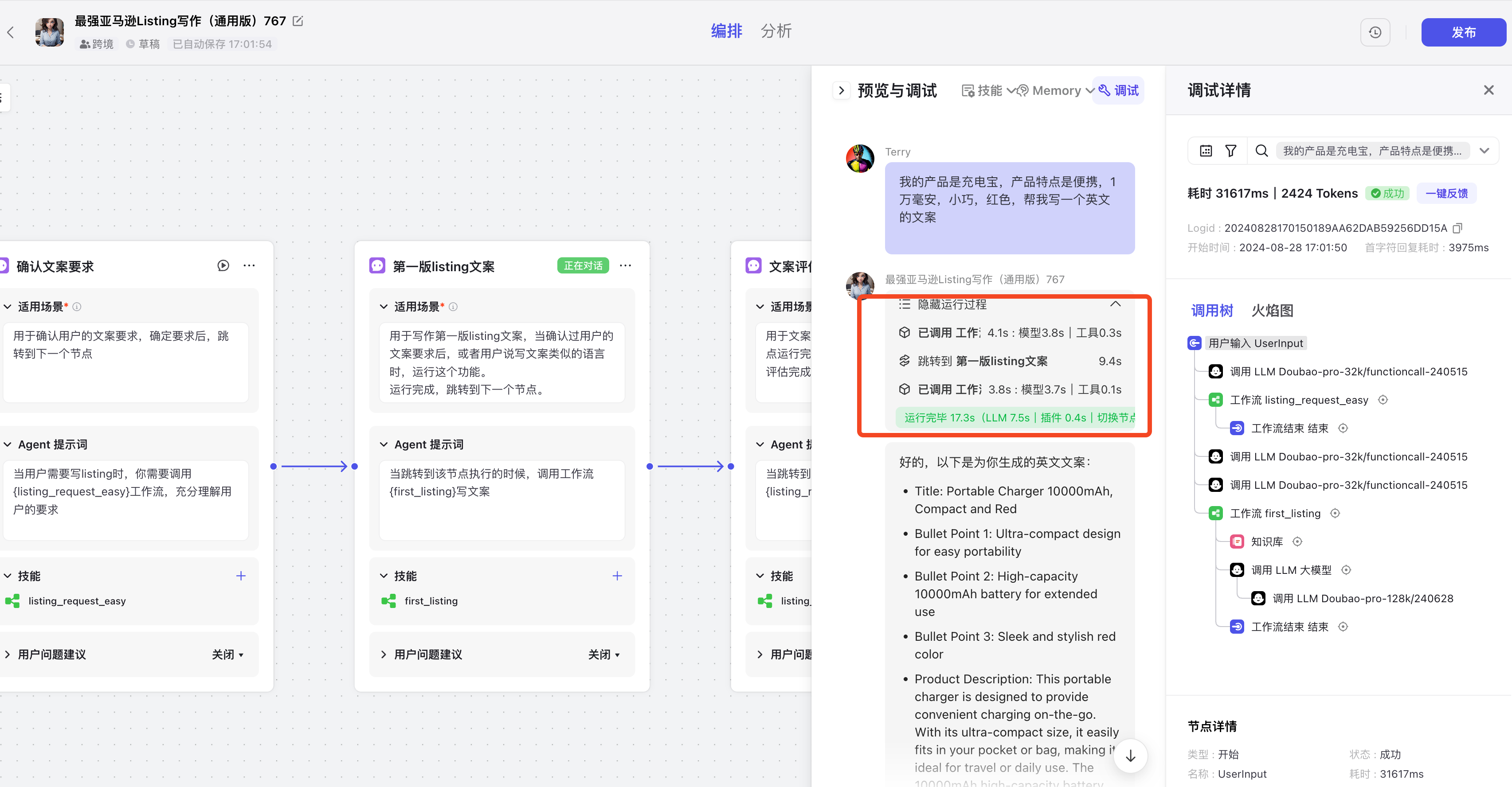Open version history clock icon
Screen dimensions: 1512x787
click(x=1375, y=32)
